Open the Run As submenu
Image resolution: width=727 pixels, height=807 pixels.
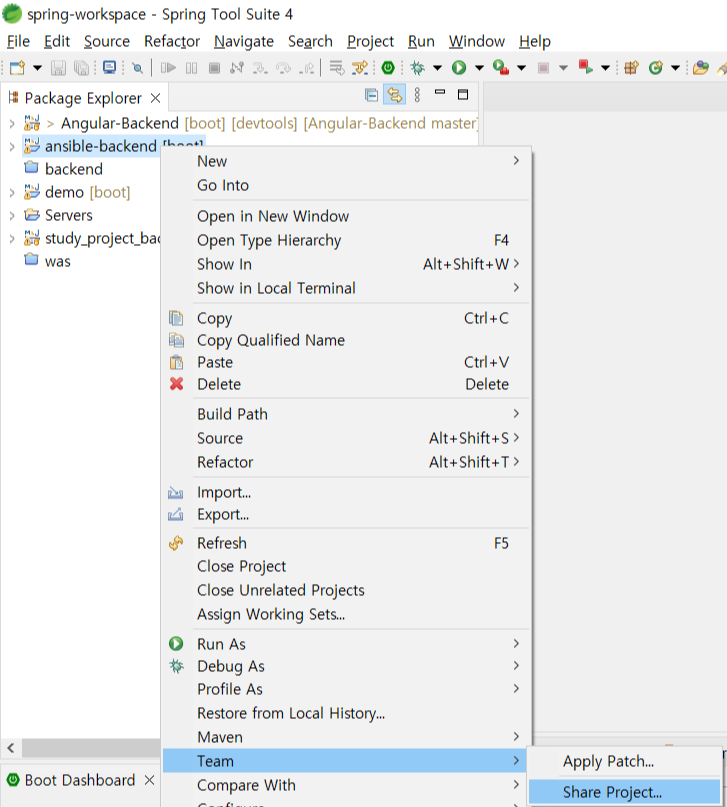click(345, 644)
